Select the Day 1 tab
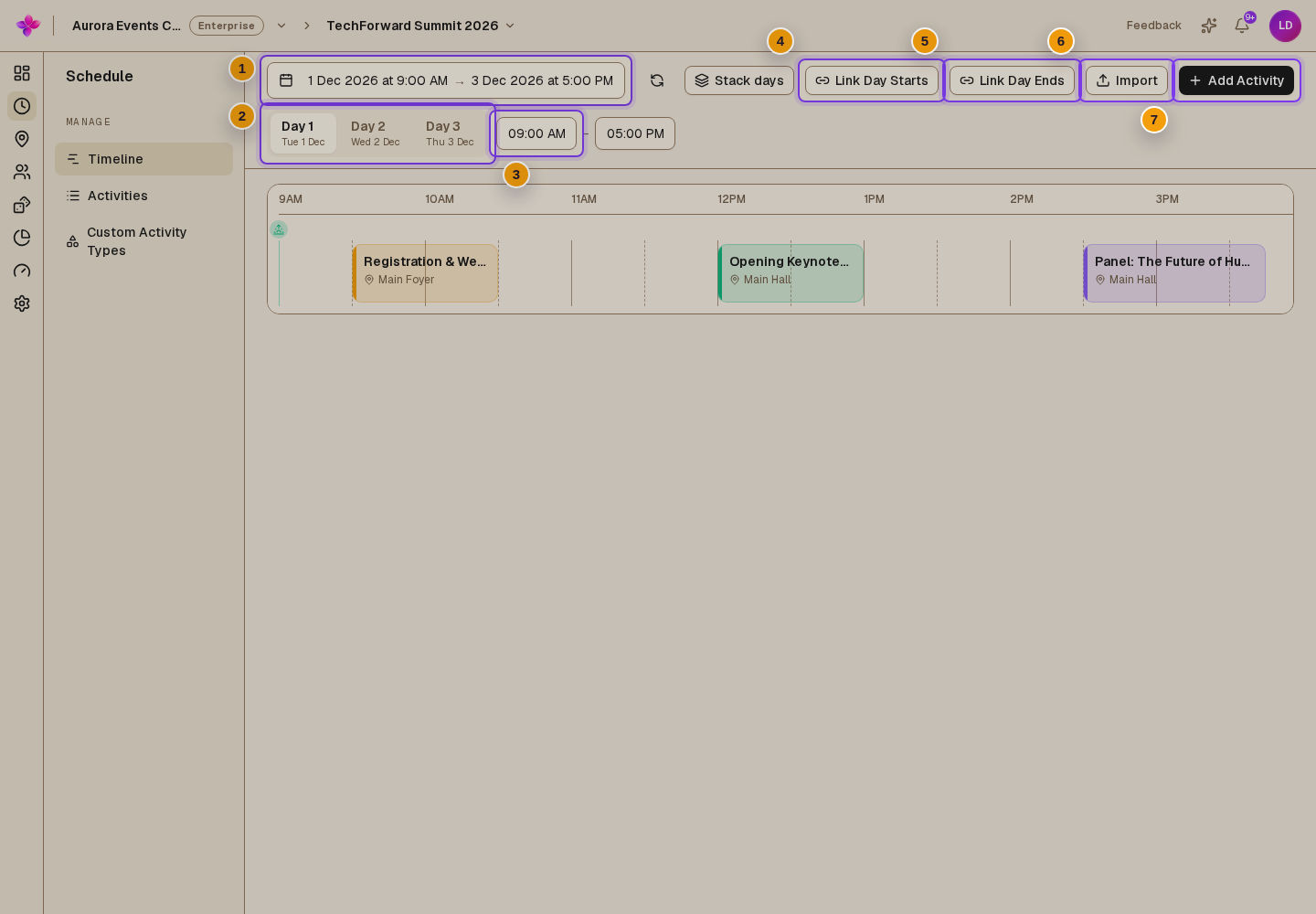This screenshot has height=914, width=1316. 303,133
